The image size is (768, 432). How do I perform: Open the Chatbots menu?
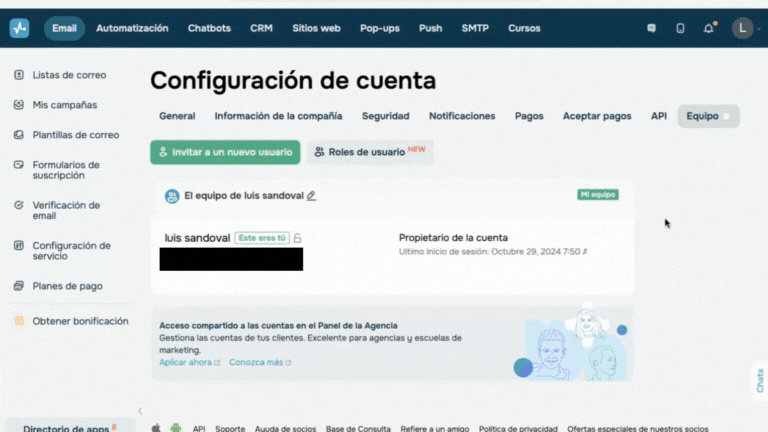click(209, 28)
